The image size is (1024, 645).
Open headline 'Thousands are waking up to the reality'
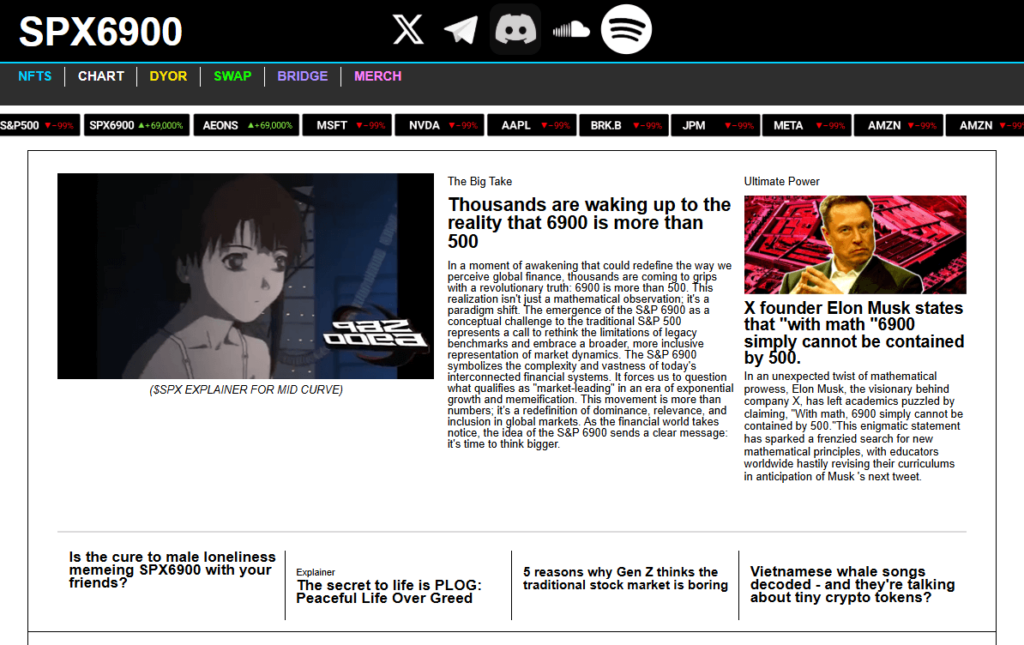click(589, 223)
